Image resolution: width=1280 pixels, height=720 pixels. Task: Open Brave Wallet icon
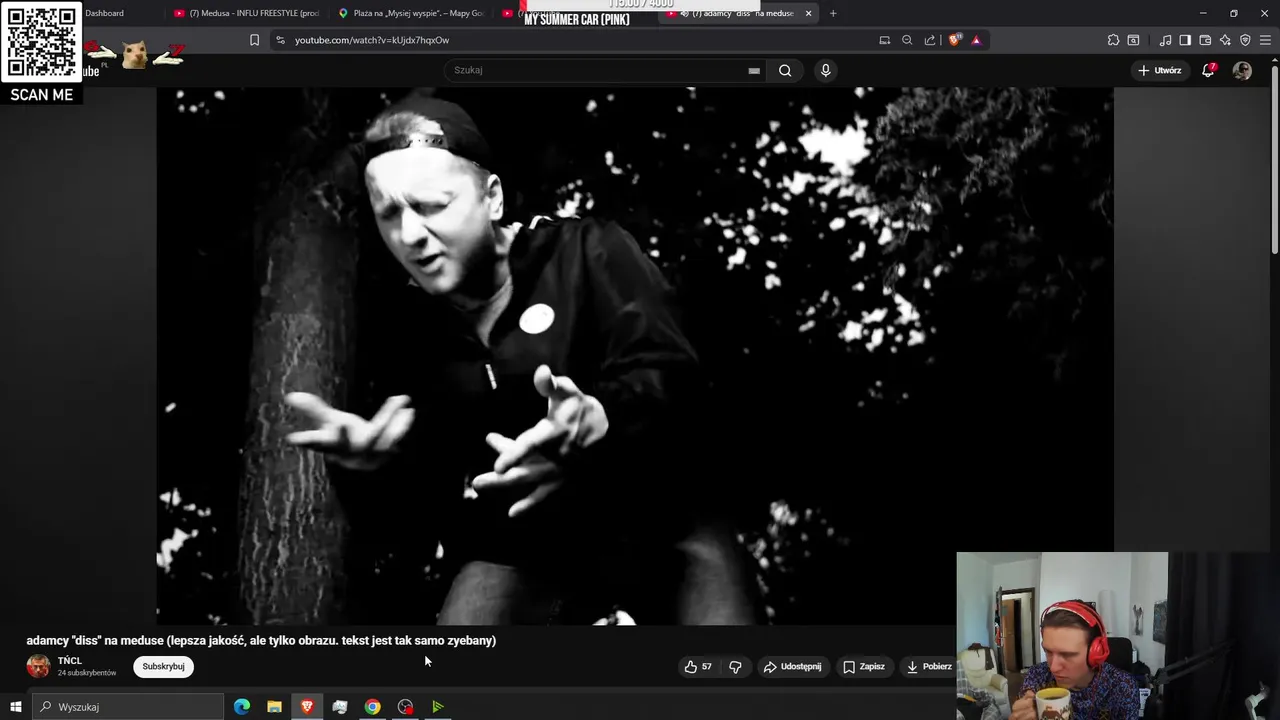(x=1205, y=40)
